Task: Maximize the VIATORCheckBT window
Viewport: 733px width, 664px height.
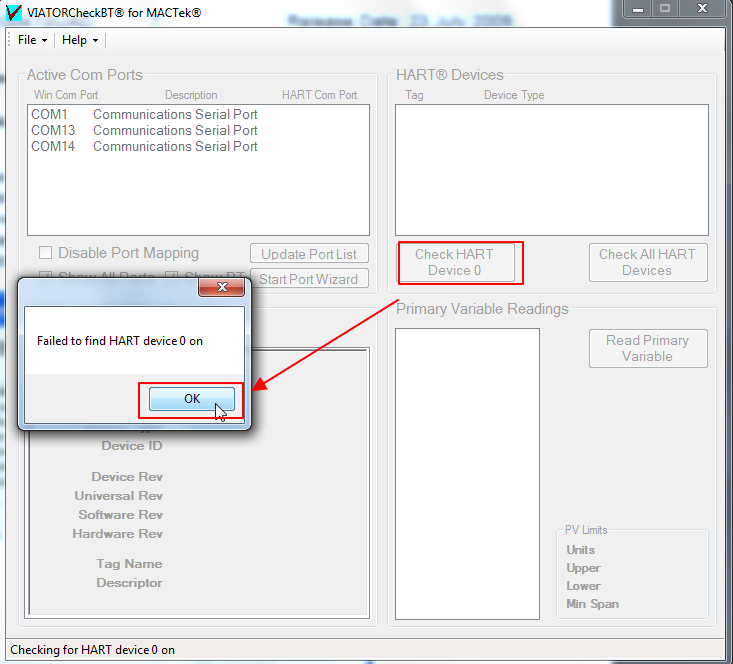Action: [665, 8]
